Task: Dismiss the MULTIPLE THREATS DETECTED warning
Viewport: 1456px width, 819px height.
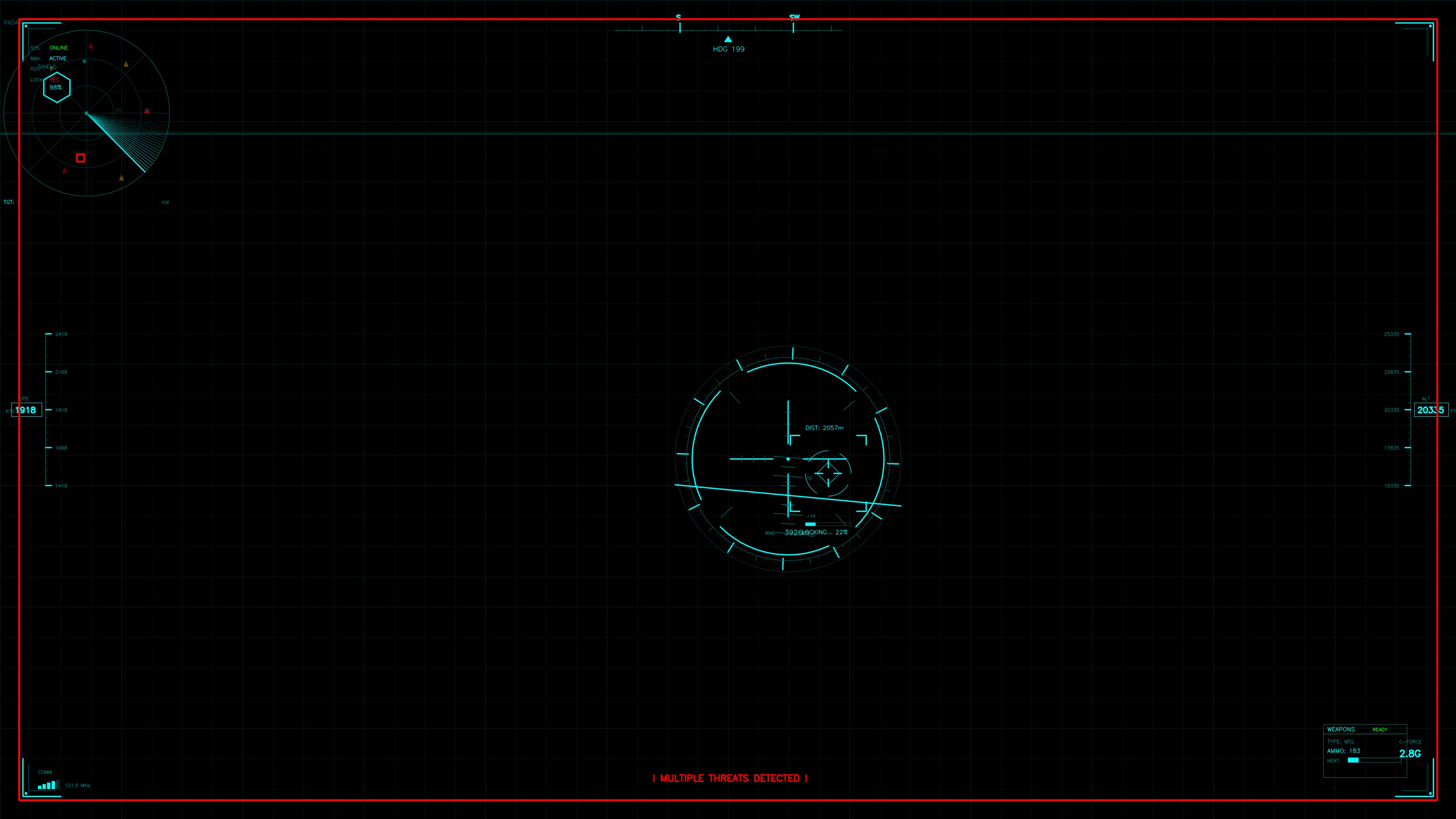Action: pos(729,778)
